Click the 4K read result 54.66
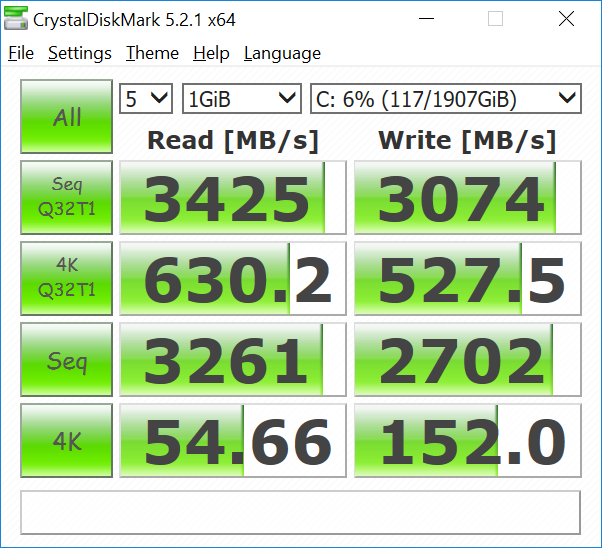The width and height of the screenshot is (602, 548). point(233,440)
